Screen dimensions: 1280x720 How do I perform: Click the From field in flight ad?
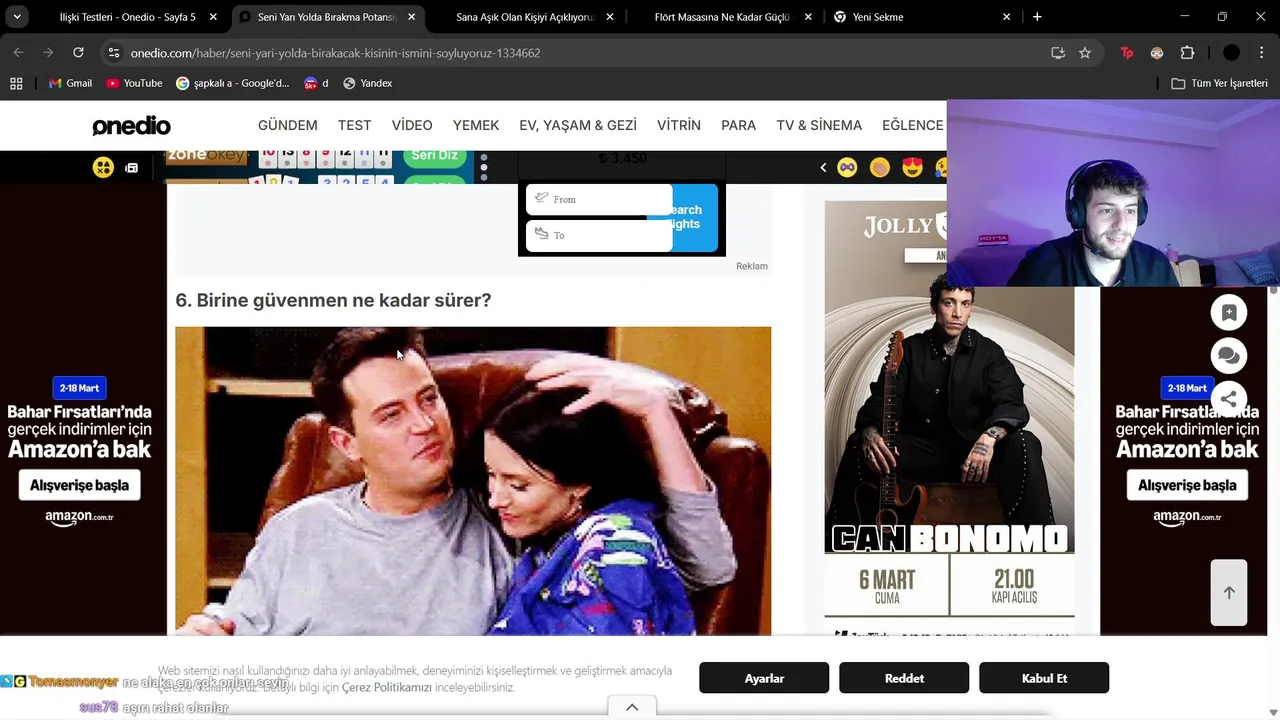pos(599,199)
